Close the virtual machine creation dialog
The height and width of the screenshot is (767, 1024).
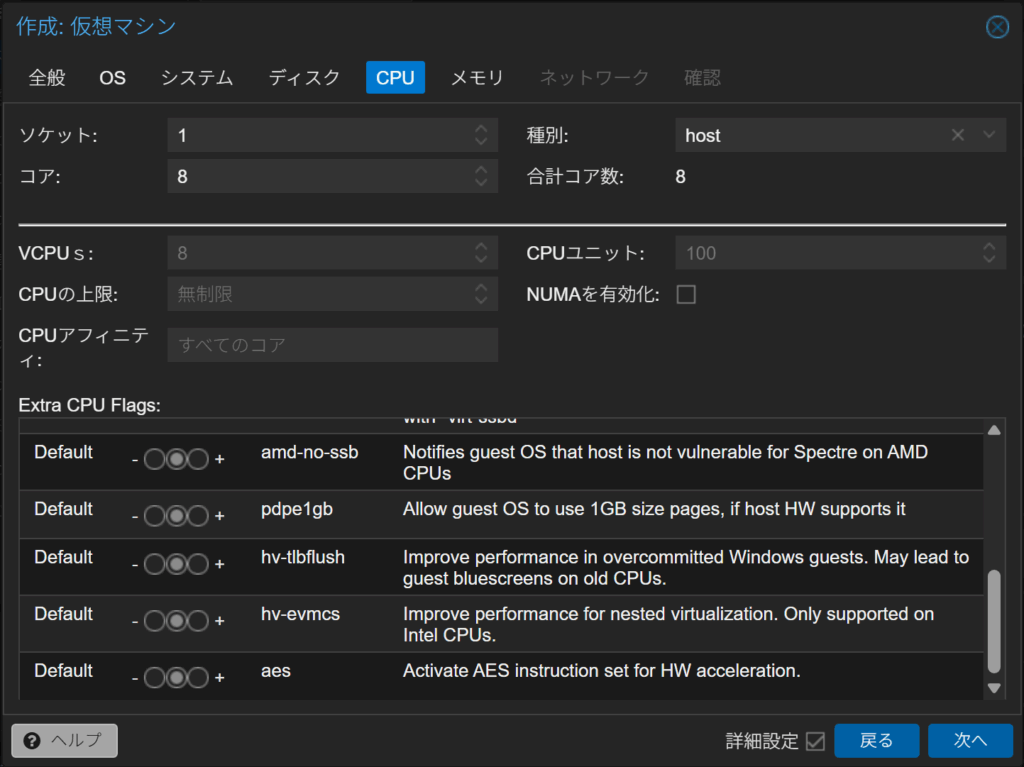997,27
